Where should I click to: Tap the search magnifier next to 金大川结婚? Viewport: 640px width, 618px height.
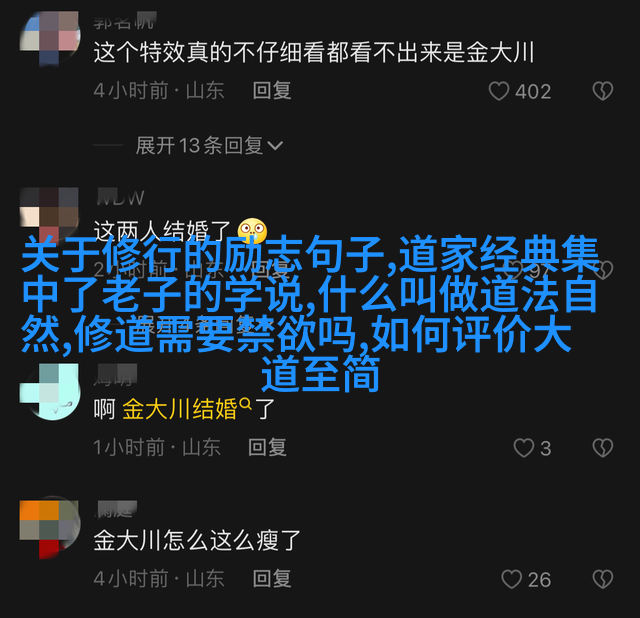tap(245, 404)
